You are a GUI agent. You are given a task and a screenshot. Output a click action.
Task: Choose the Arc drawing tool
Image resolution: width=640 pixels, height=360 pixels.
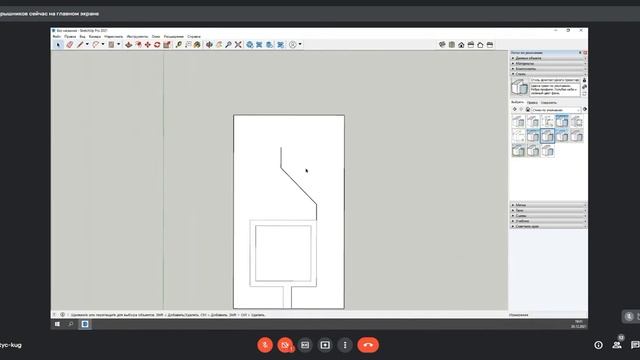click(x=96, y=44)
